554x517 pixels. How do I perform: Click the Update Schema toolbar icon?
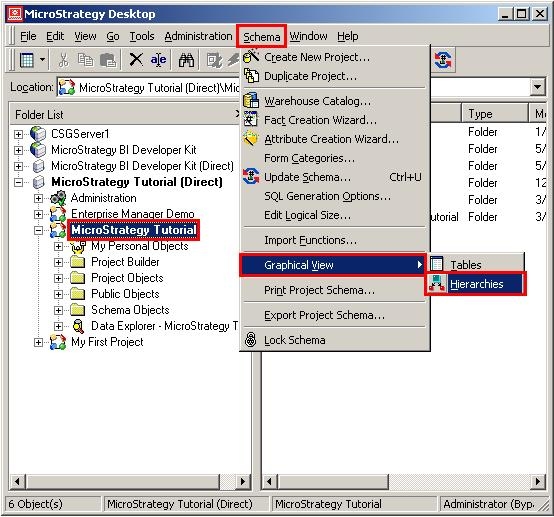pos(443,60)
